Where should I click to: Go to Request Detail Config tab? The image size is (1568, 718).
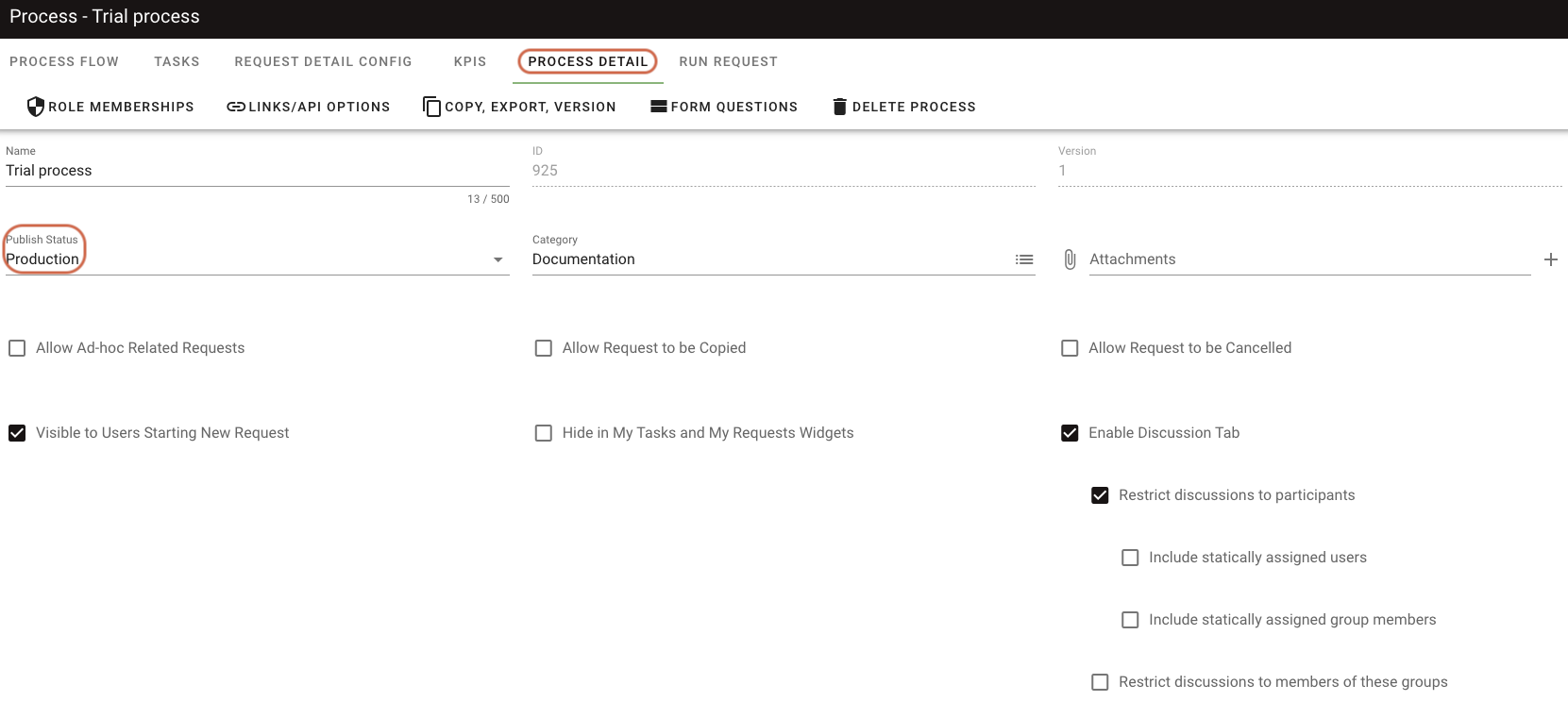pyautogui.click(x=324, y=61)
